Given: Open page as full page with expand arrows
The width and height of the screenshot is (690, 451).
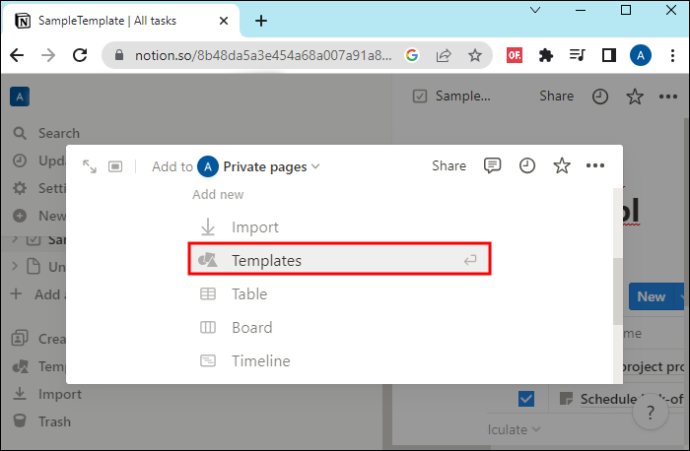Looking at the screenshot, I should 90,166.
